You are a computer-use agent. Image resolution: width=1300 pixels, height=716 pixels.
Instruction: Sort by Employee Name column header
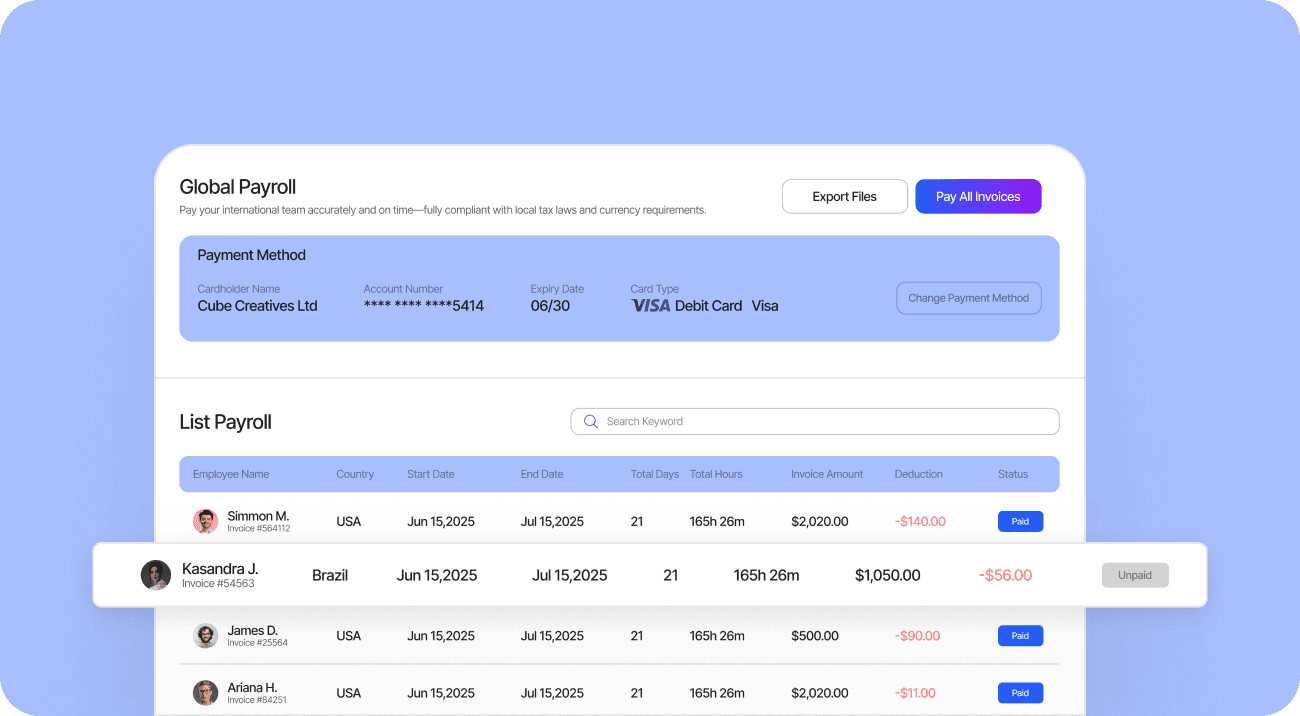(x=231, y=474)
